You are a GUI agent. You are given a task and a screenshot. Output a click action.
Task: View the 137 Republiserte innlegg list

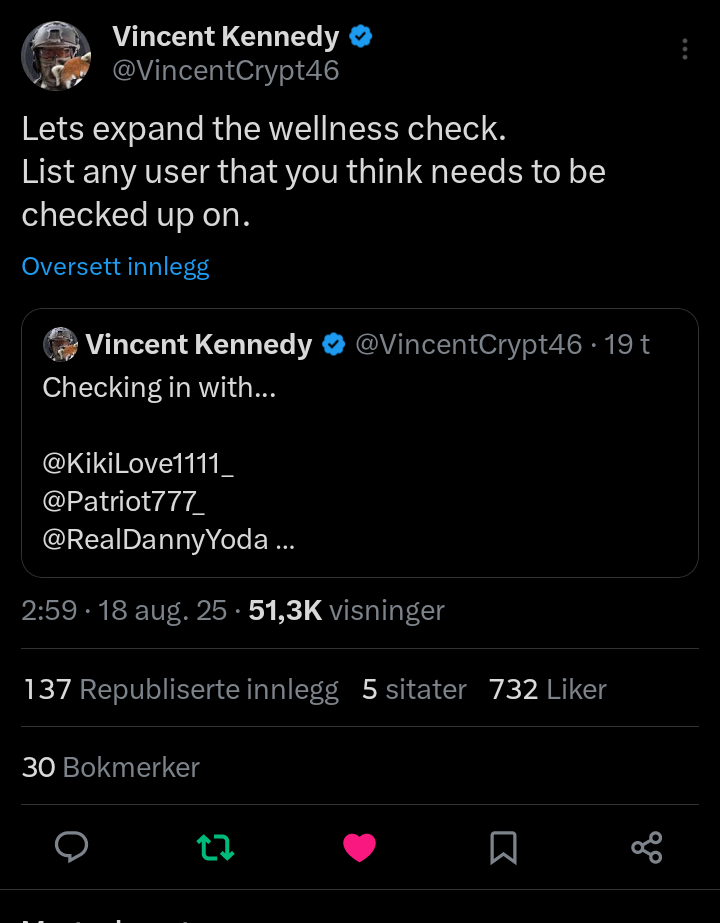180,689
